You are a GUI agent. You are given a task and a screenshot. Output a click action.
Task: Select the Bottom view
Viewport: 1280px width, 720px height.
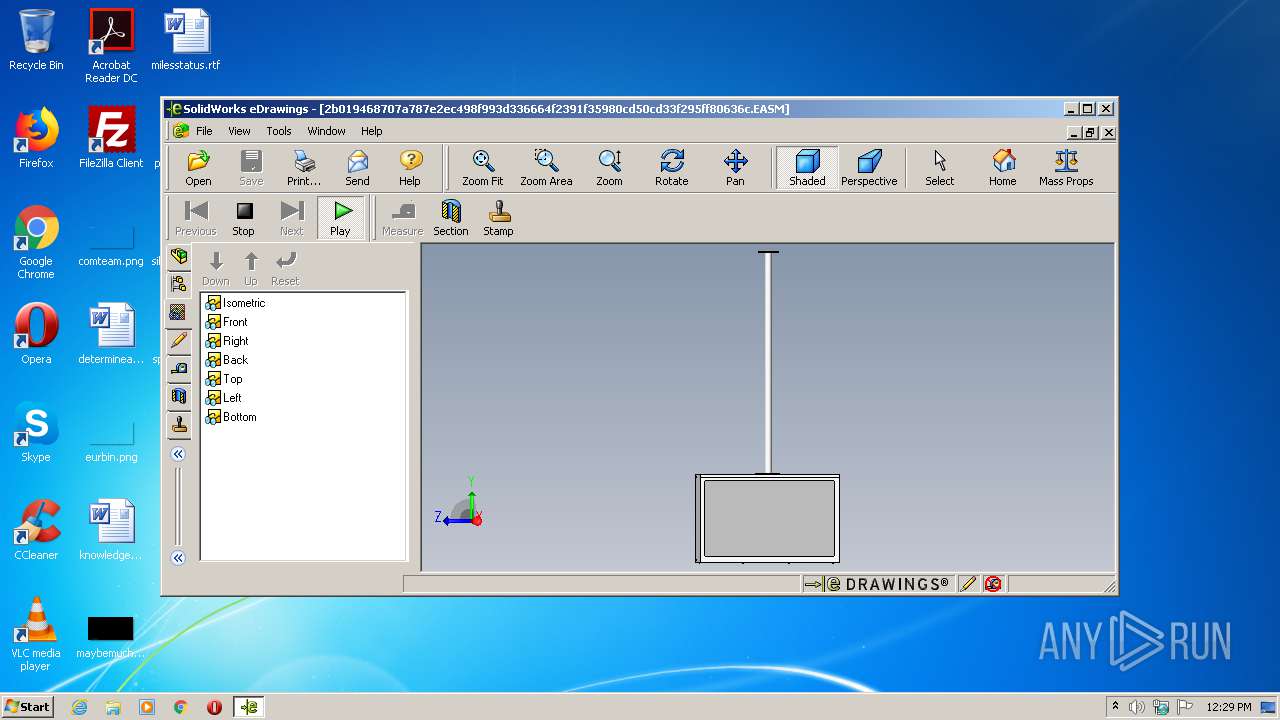pos(231,417)
